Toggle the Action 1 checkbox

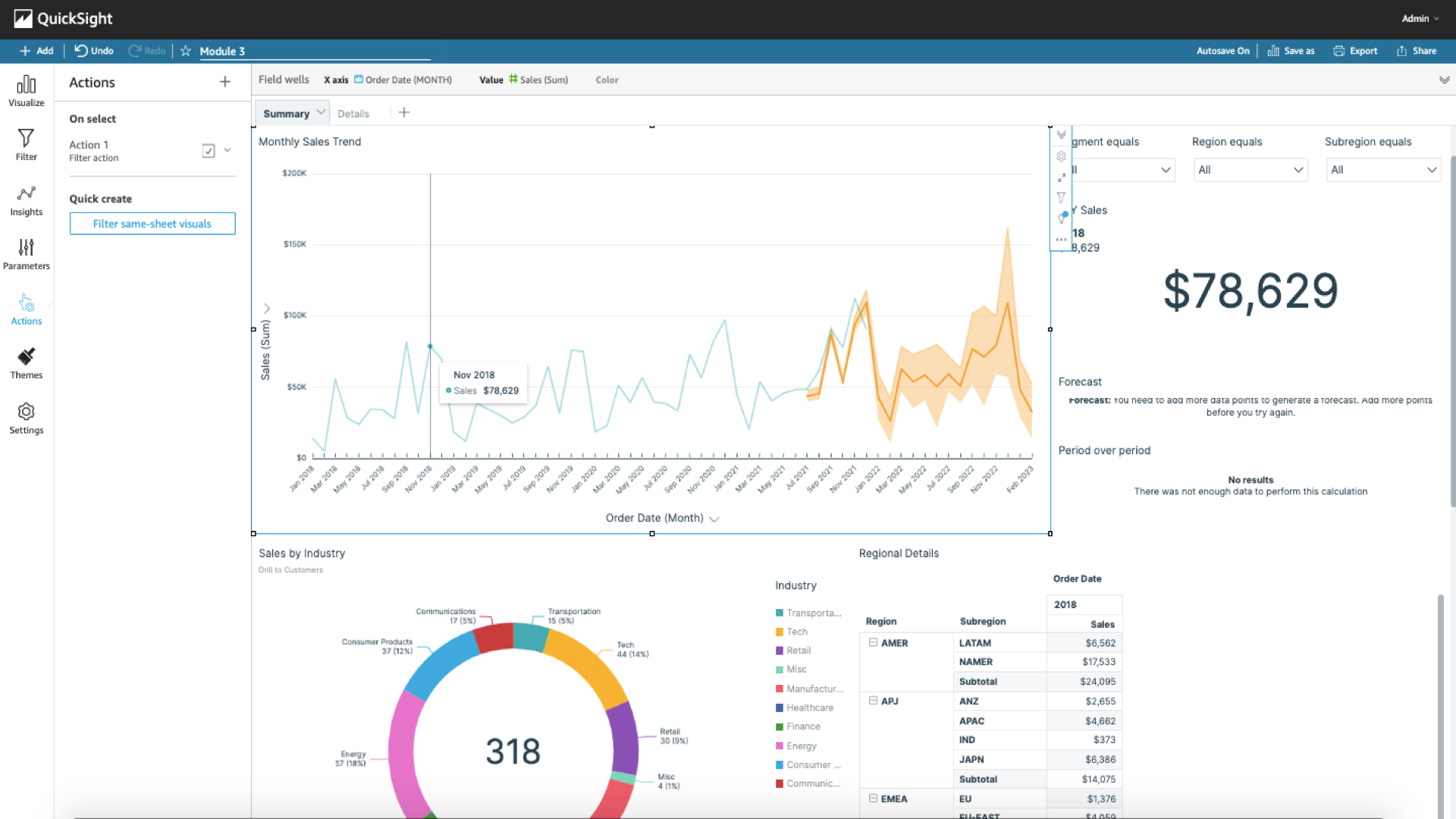click(209, 151)
